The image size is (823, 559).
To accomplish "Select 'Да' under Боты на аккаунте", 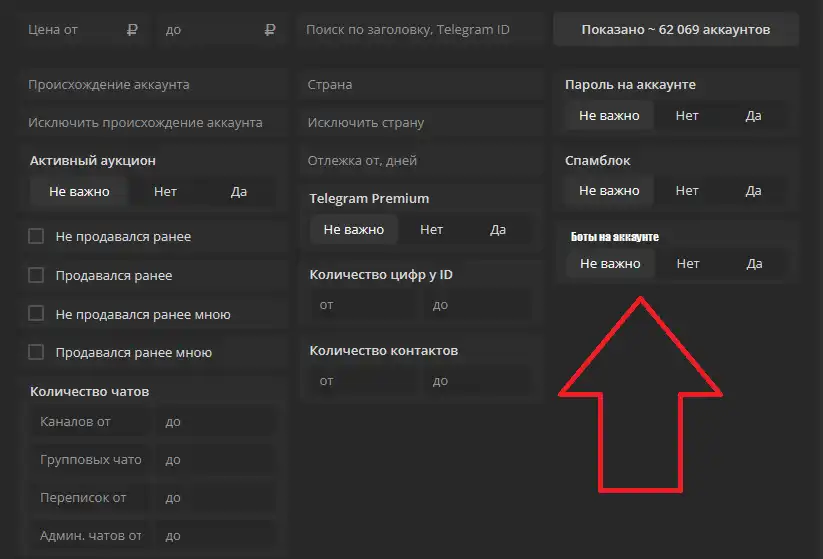I will point(754,263).
